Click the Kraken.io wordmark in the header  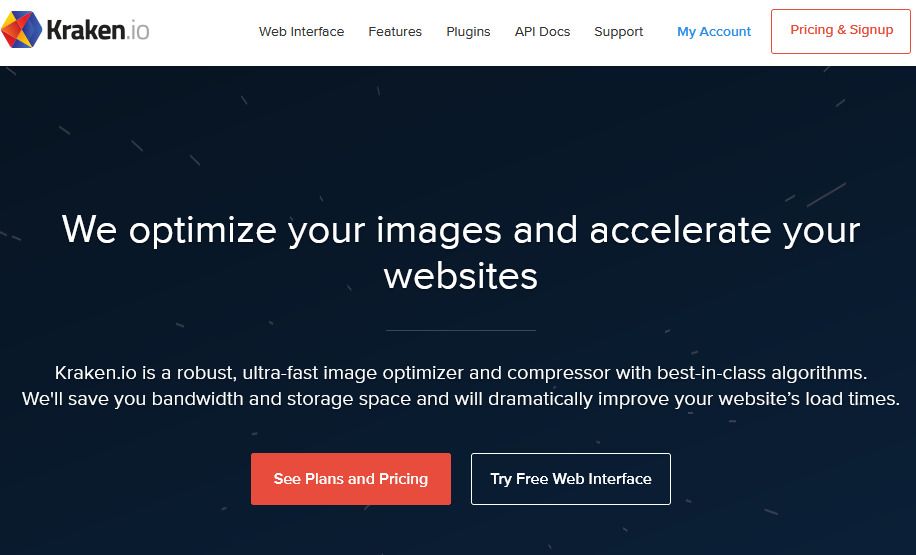[x=98, y=30]
